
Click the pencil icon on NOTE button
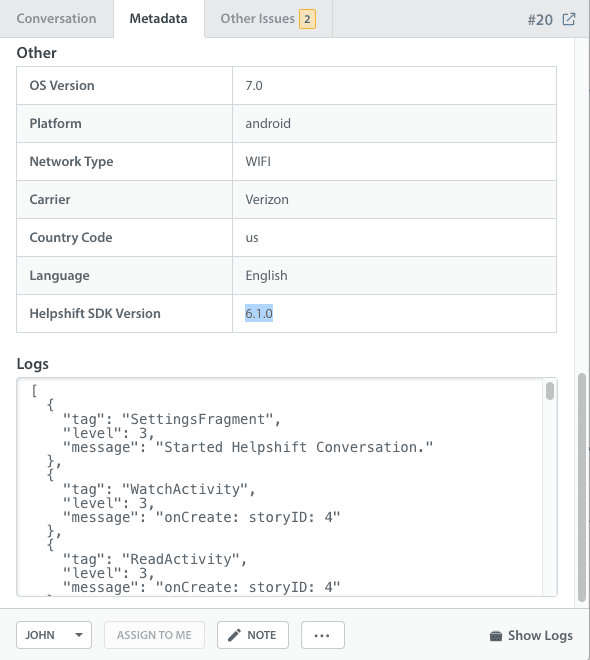click(x=234, y=635)
